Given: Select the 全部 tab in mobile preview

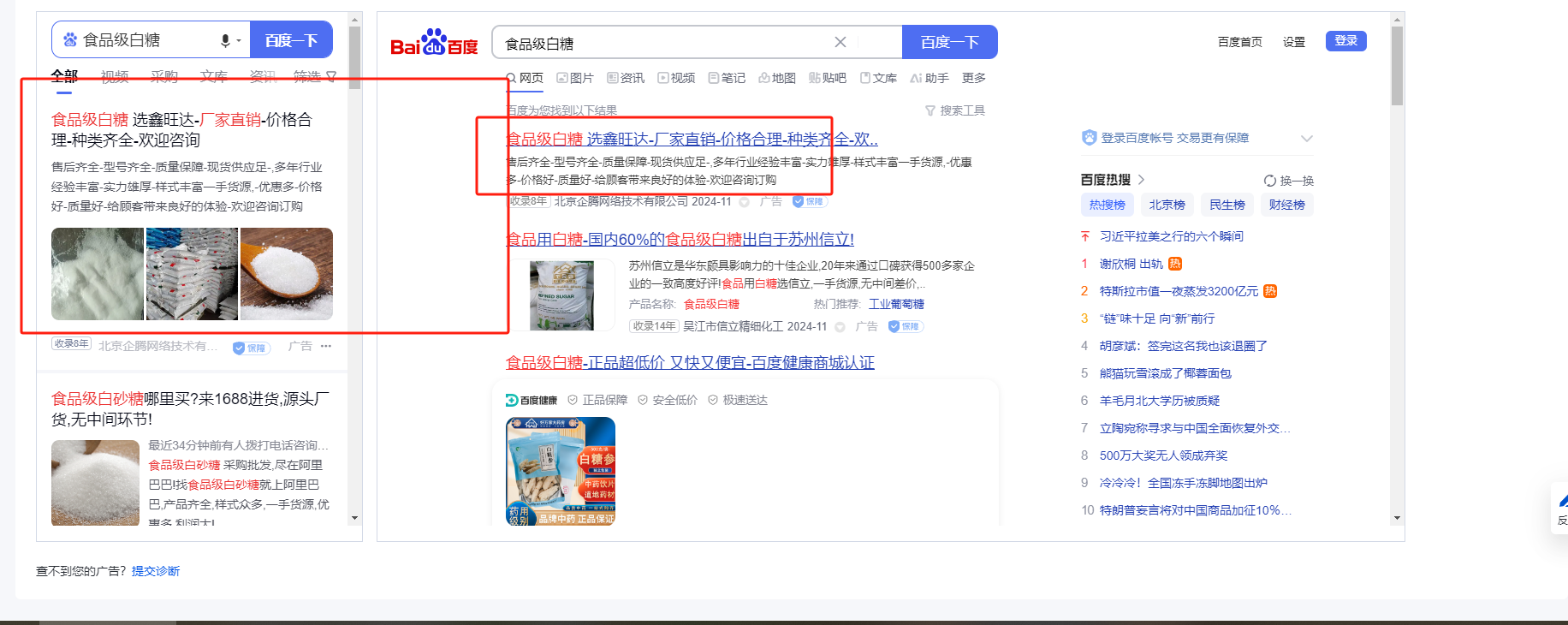Looking at the screenshot, I should [64, 77].
